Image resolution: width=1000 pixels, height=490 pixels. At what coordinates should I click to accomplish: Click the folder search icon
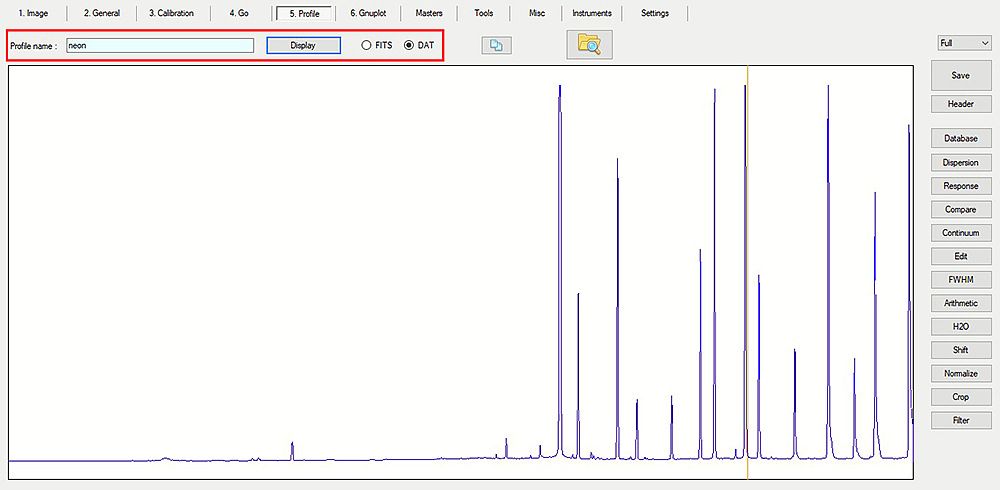(589, 45)
